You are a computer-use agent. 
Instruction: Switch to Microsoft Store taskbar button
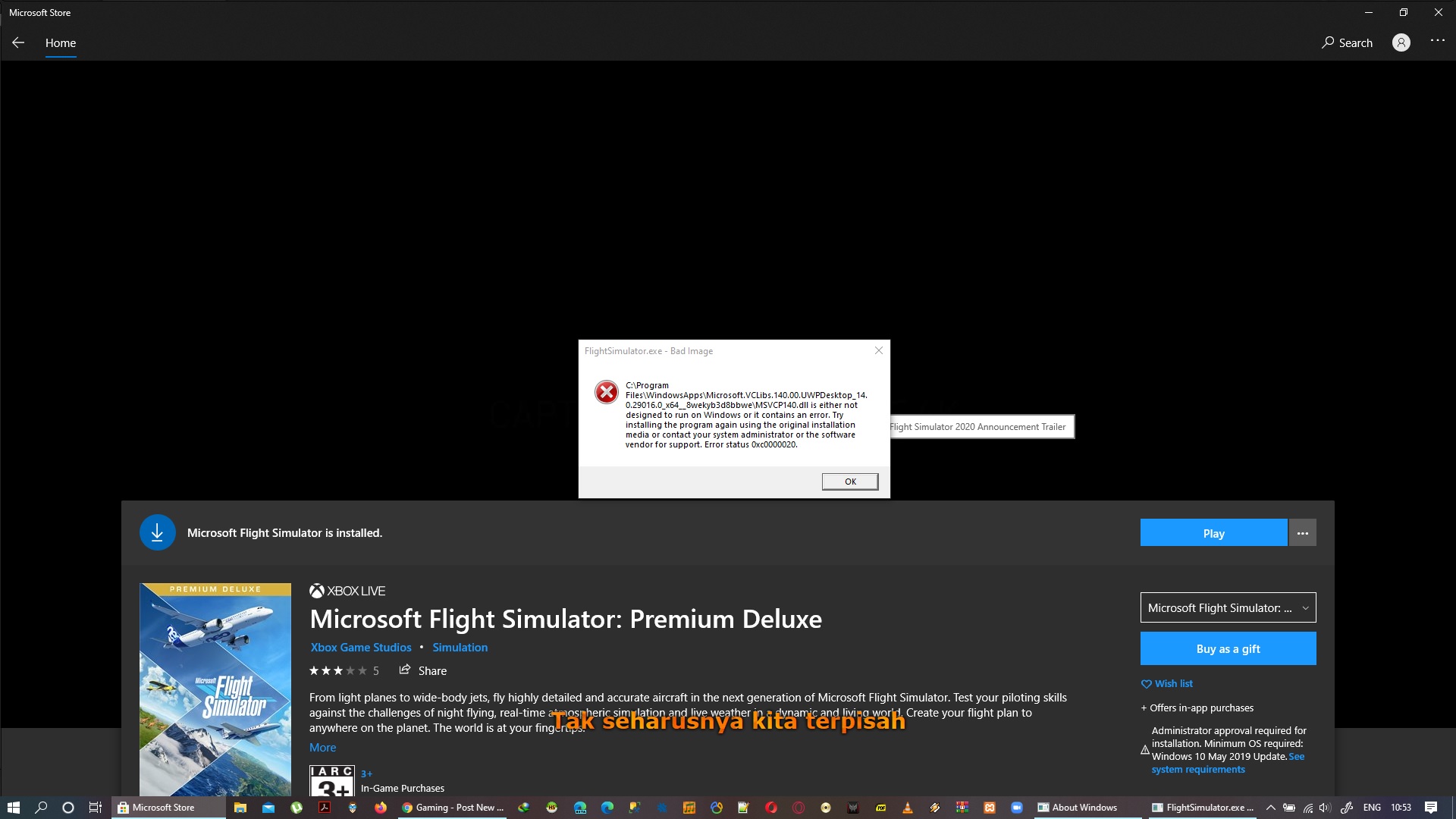click(x=168, y=808)
